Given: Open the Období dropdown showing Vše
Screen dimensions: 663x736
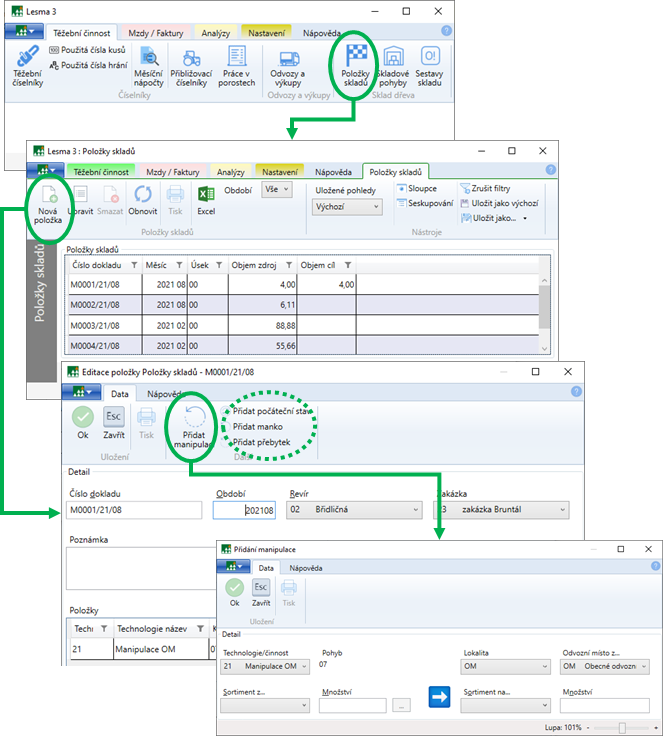Looking at the screenshot, I should [276, 189].
